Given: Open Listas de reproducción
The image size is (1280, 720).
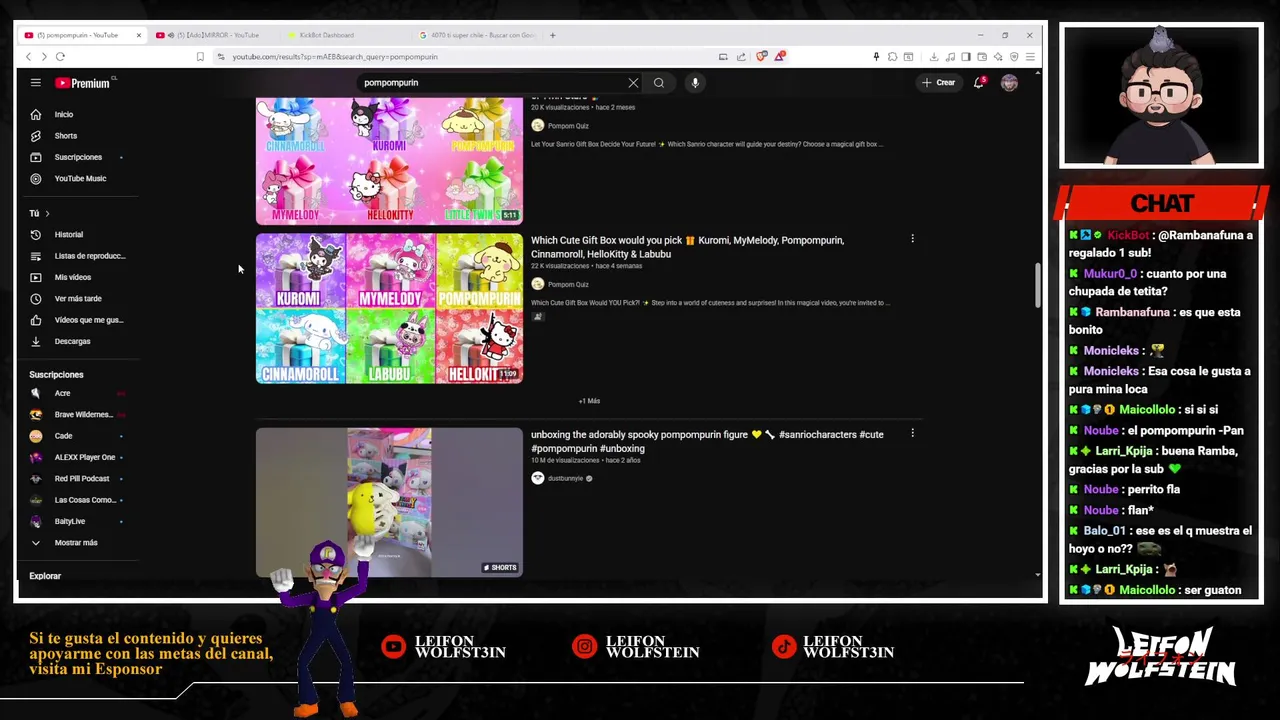Looking at the screenshot, I should pyautogui.click(x=89, y=256).
